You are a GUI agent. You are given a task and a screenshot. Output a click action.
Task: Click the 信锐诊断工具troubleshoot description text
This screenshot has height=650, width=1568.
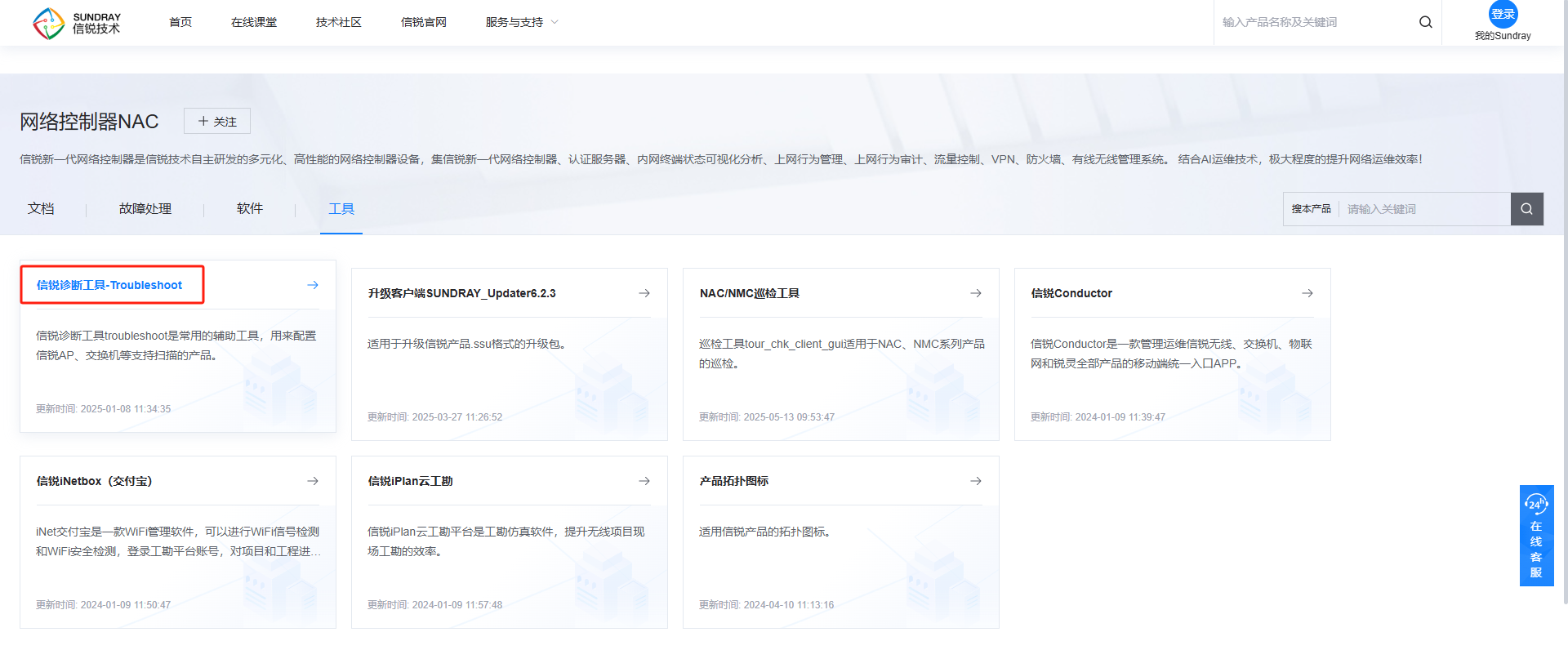click(176, 345)
